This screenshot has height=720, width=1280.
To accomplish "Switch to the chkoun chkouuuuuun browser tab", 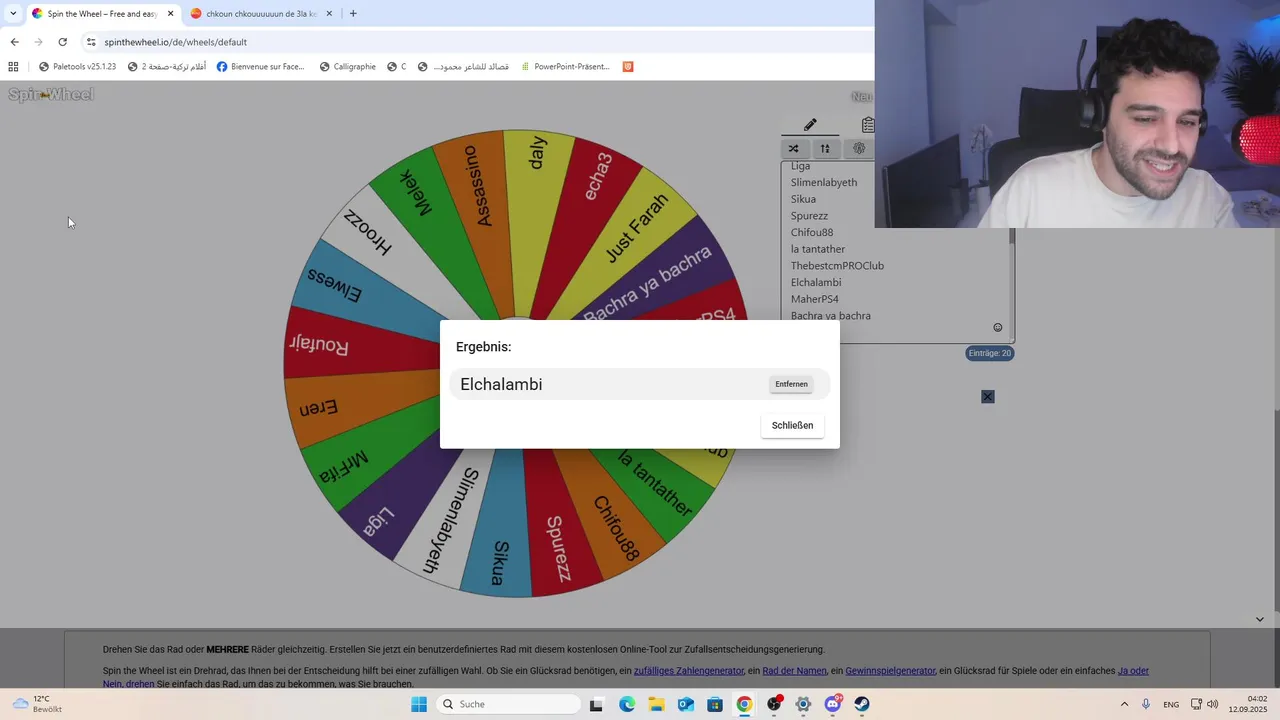I will point(260,14).
